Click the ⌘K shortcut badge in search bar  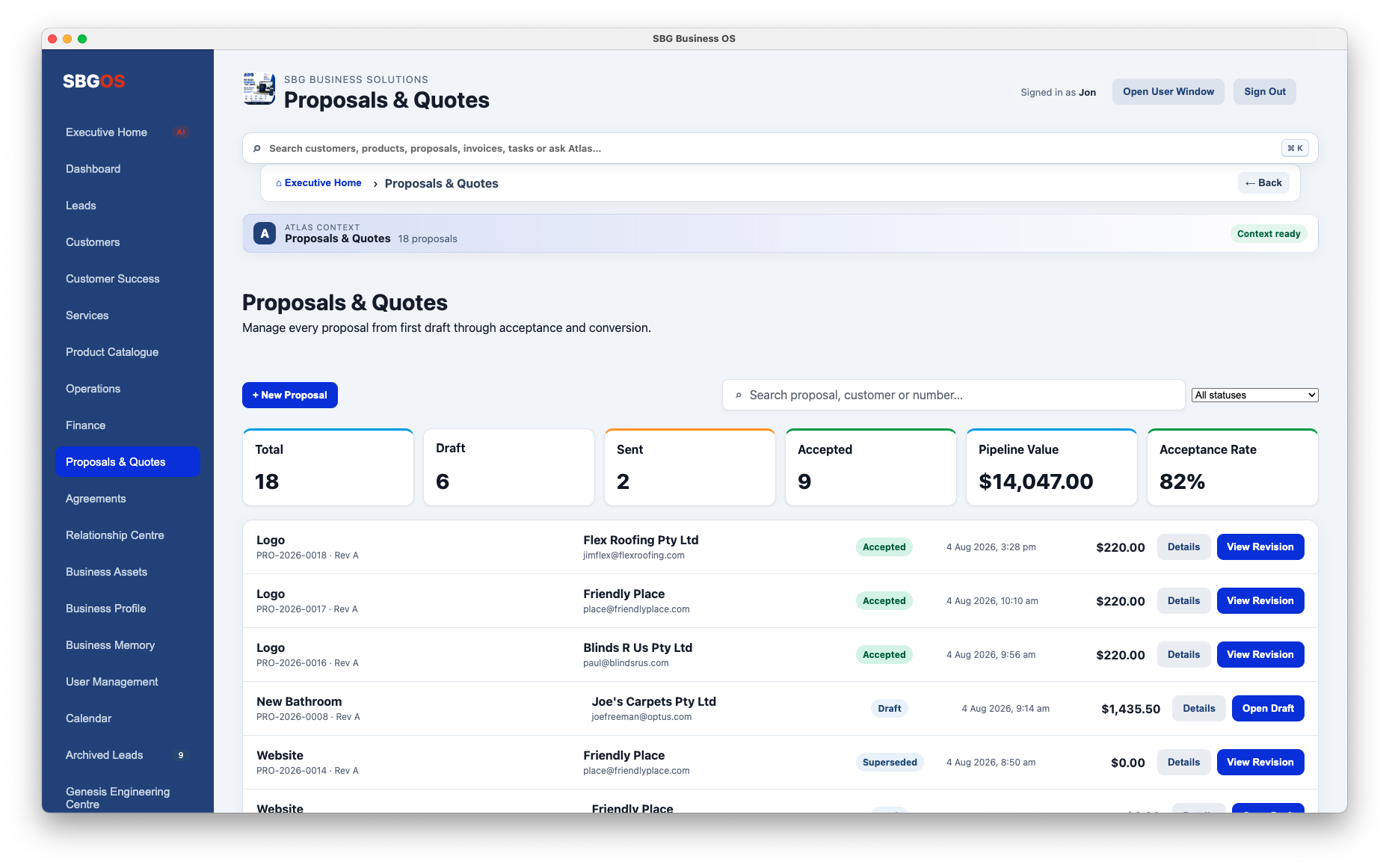click(1295, 148)
